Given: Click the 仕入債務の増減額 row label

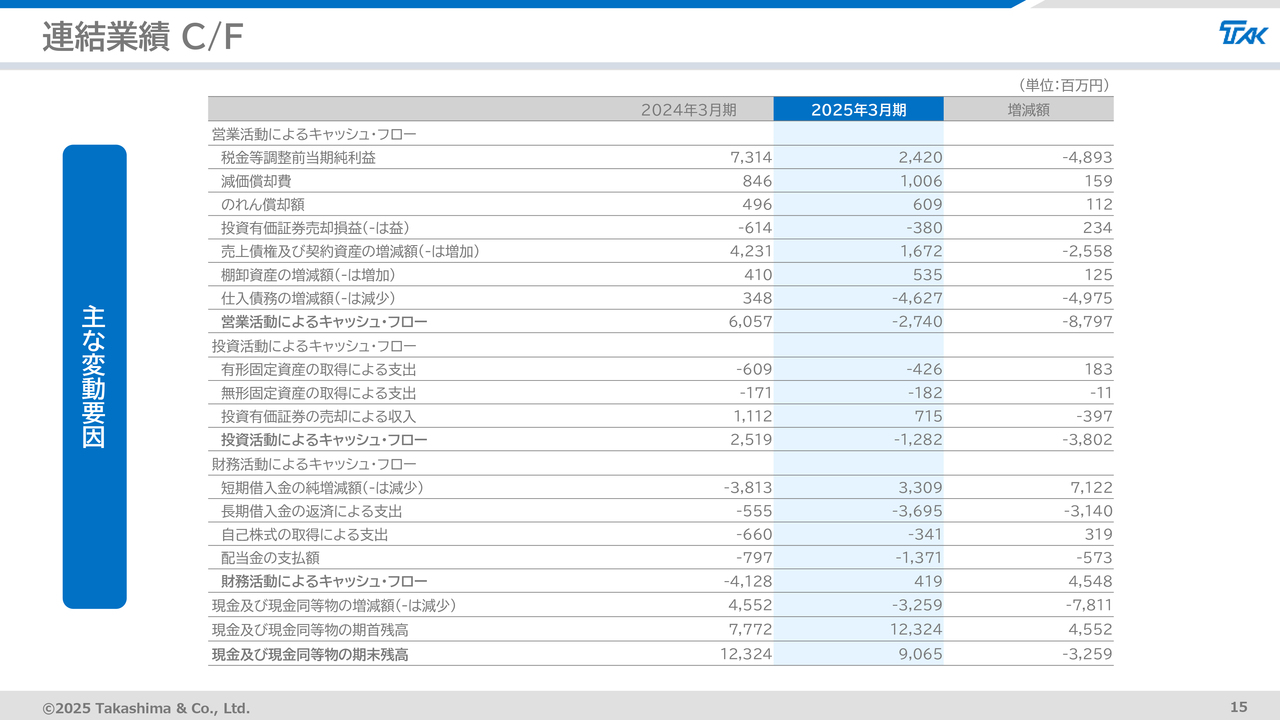Looking at the screenshot, I should [308, 298].
